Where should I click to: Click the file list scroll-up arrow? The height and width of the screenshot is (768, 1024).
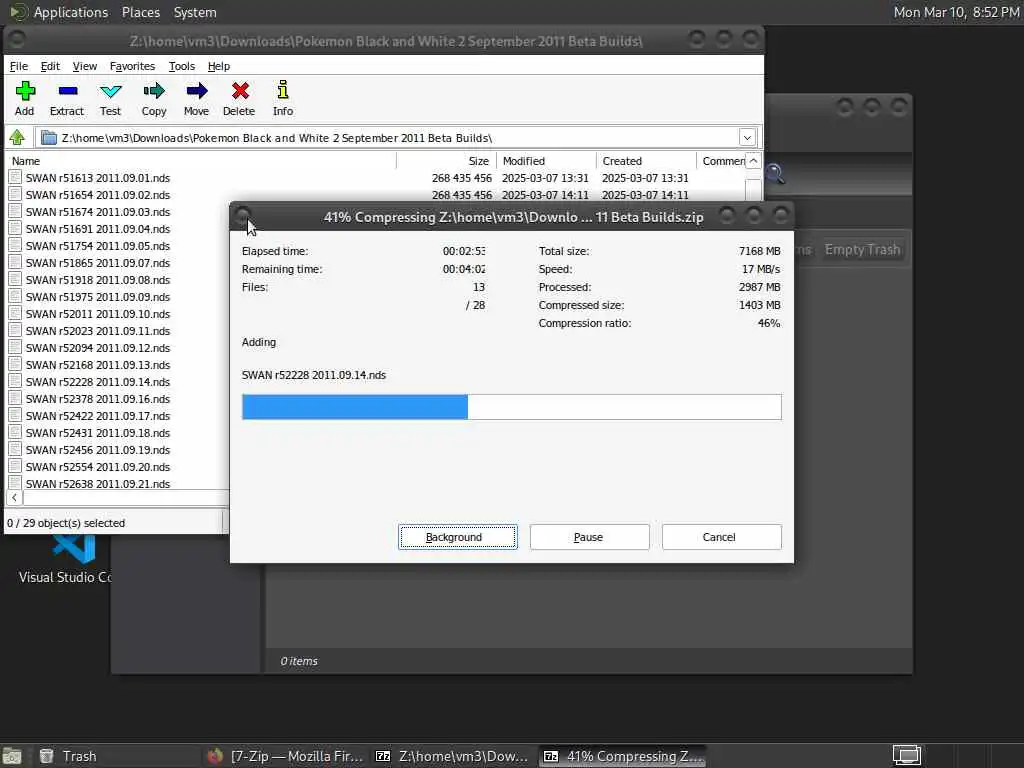pyautogui.click(x=753, y=161)
